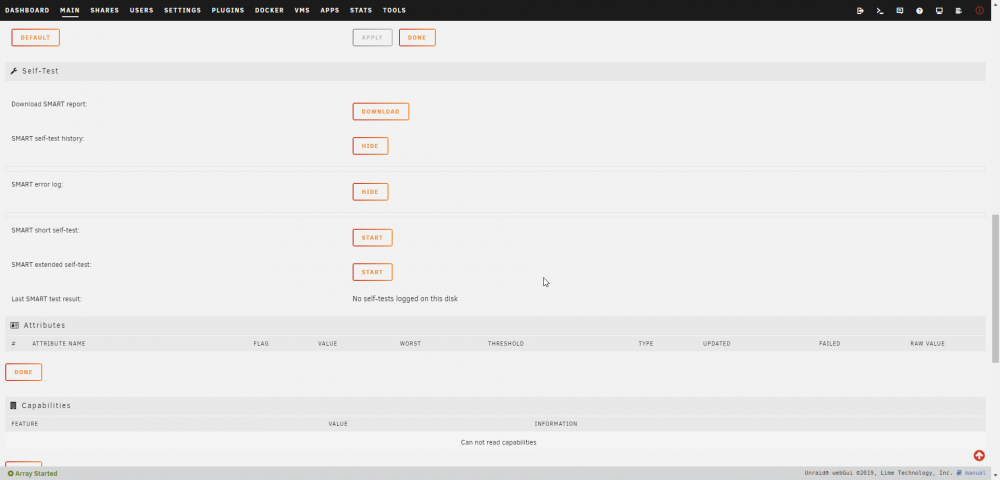Click the 'Can not read capabilities' message
The width and height of the screenshot is (1000, 480).
(x=498, y=442)
